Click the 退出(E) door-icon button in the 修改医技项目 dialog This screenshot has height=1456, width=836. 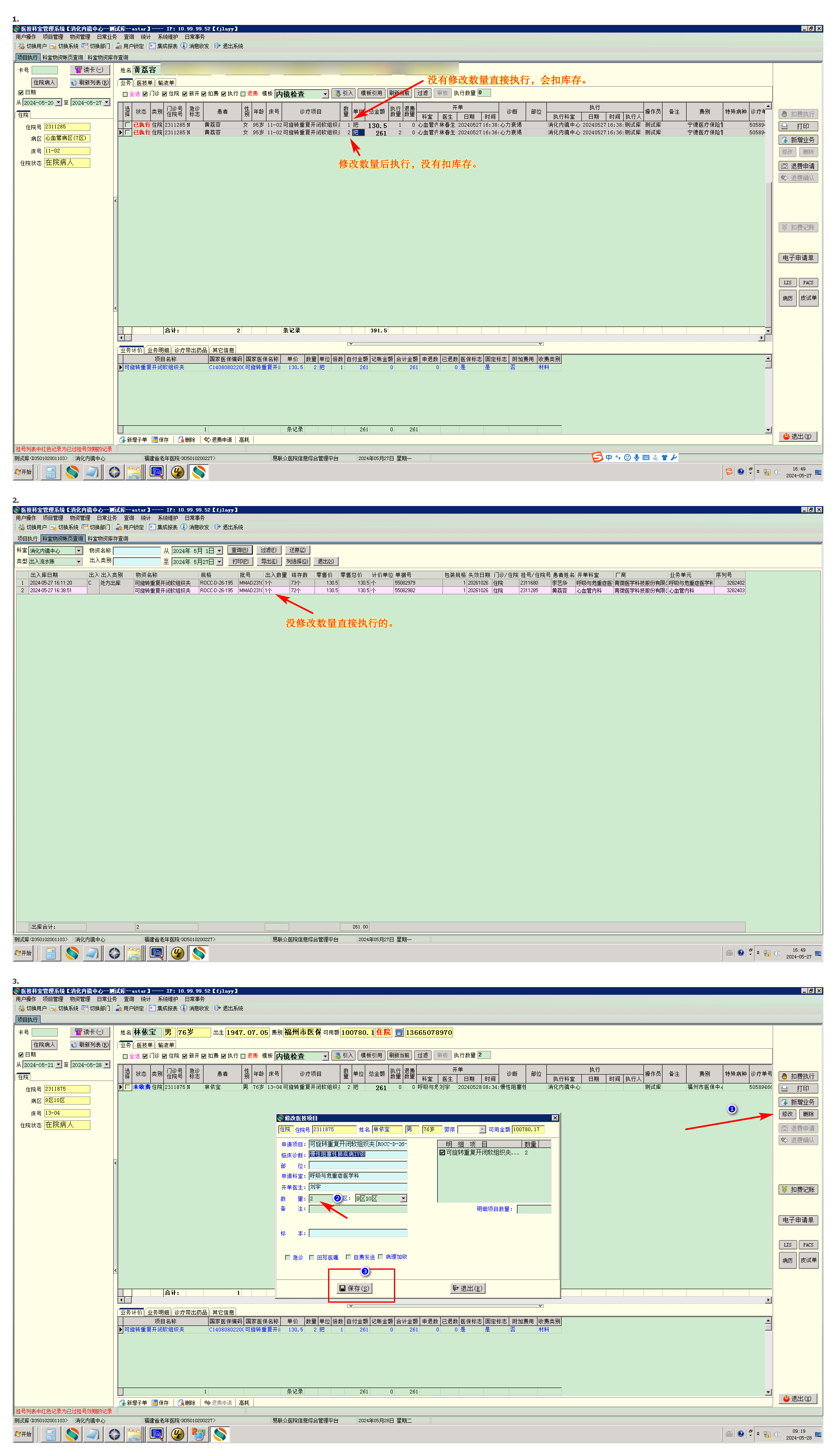[467, 1288]
